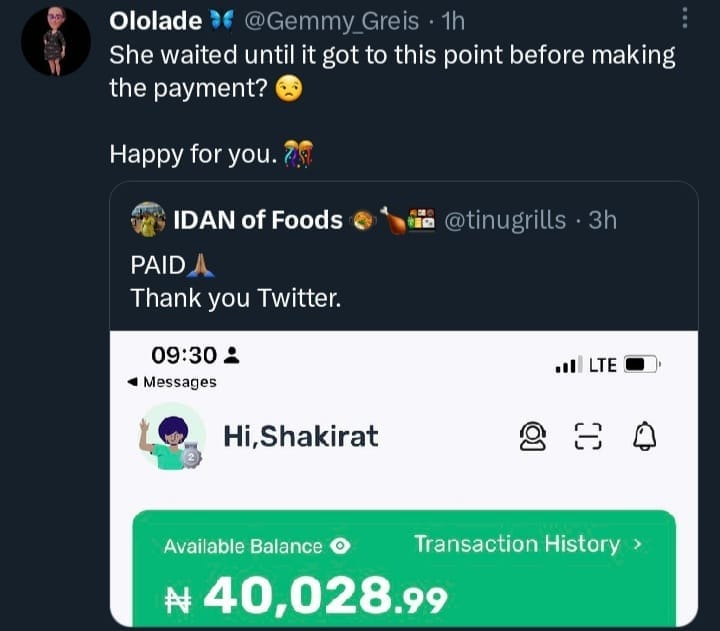This screenshot has height=631, width=720.
Task: Go back to Messages
Action: point(172,382)
